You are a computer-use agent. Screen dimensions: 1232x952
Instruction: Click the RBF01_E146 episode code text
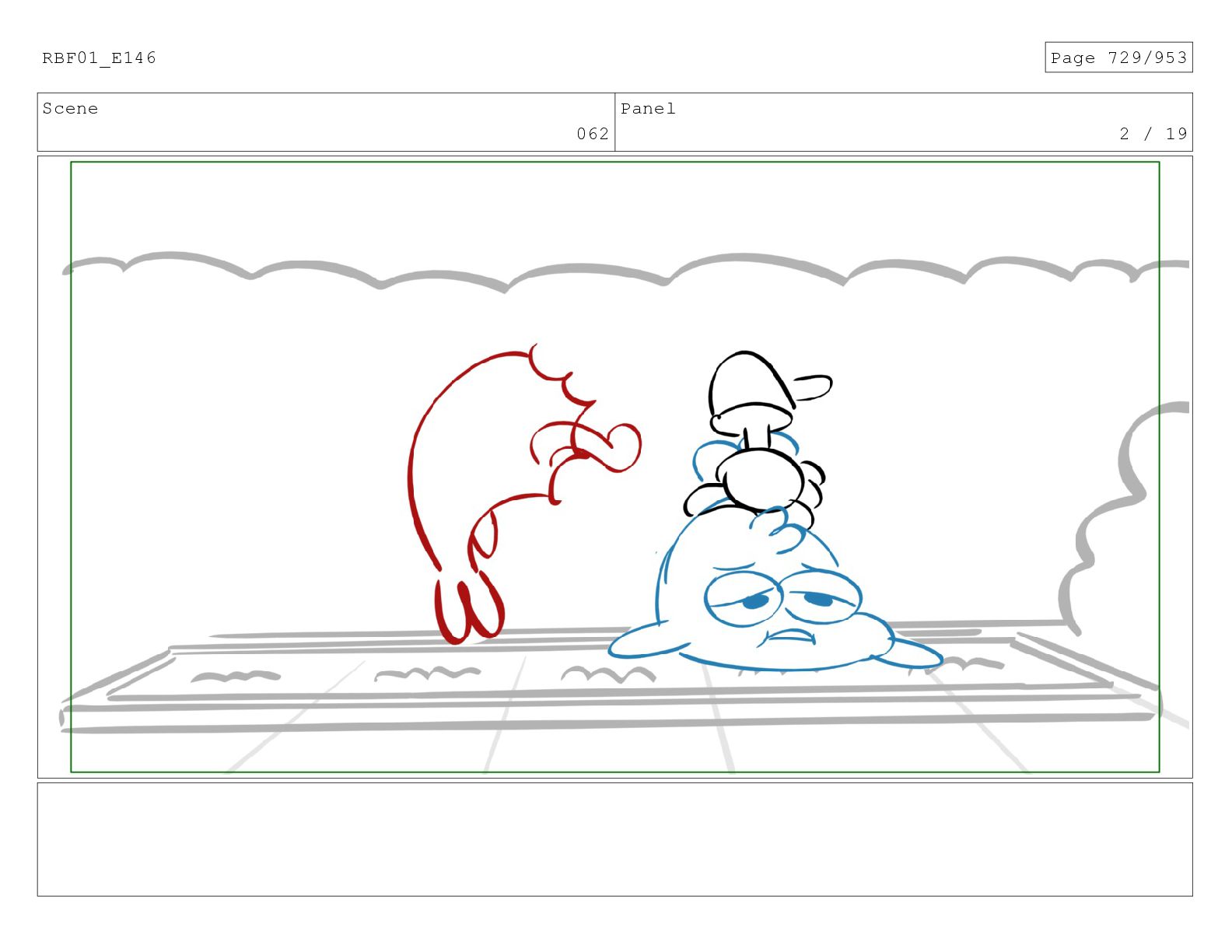pos(99,58)
